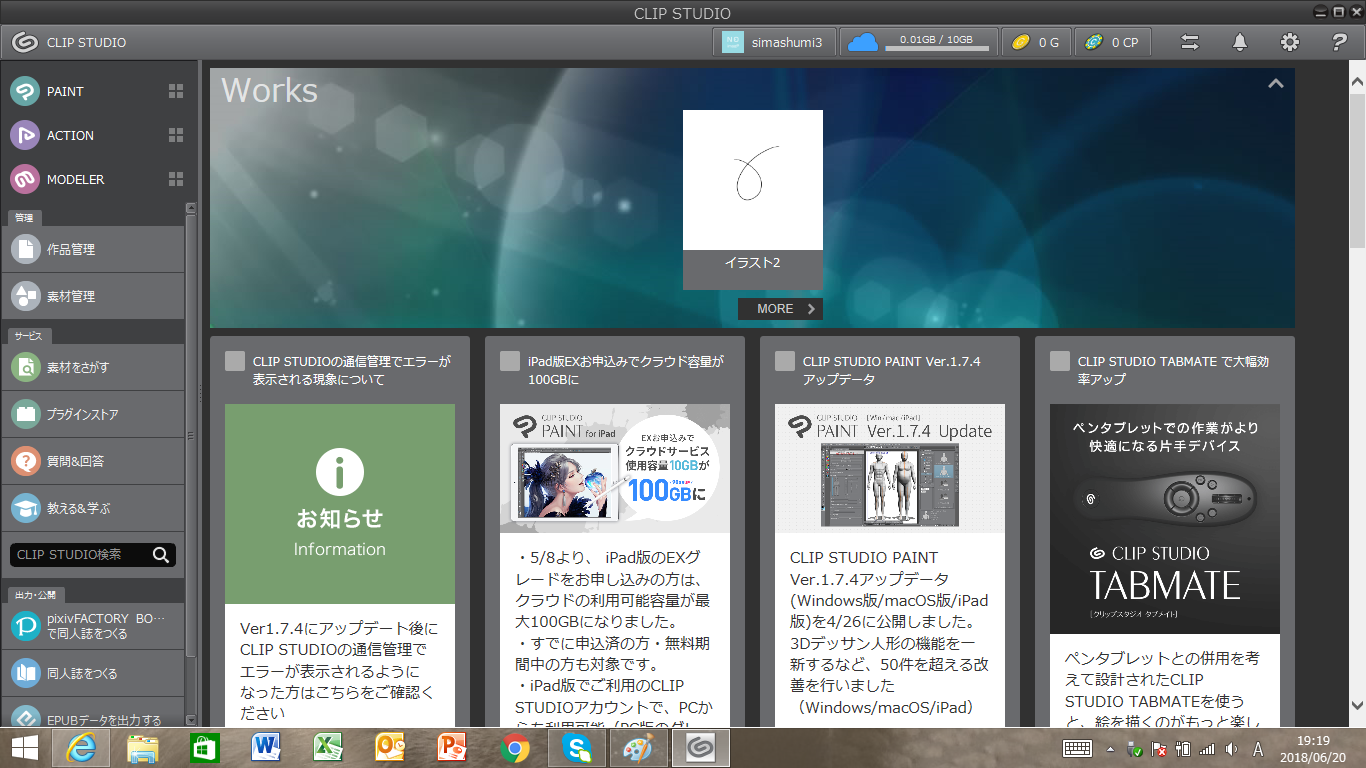The height and width of the screenshot is (768, 1366).
Task: Collapse the Works banner with the chevron
Action: (1275, 84)
